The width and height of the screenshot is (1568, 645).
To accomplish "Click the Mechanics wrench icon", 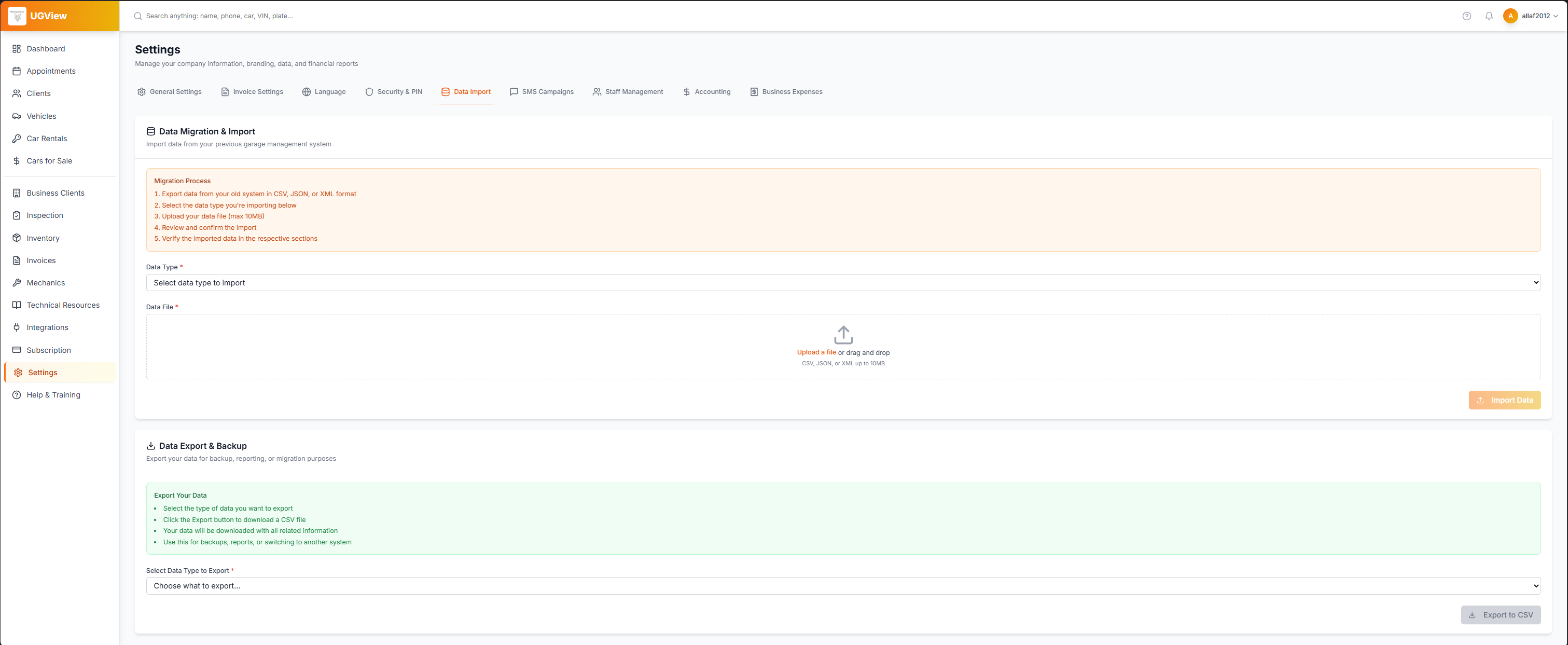I will [17, 283].
